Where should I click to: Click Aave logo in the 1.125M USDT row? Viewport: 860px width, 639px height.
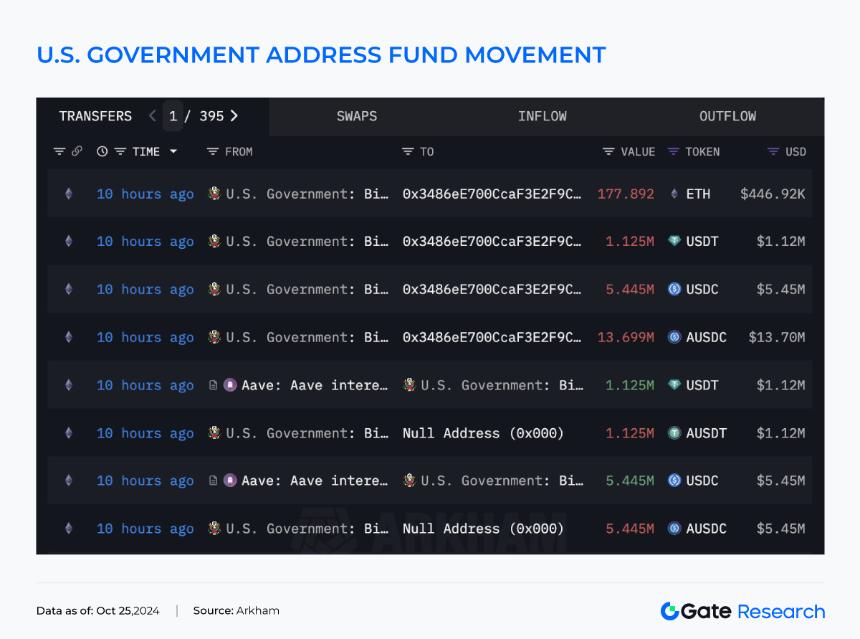(230, 385)
